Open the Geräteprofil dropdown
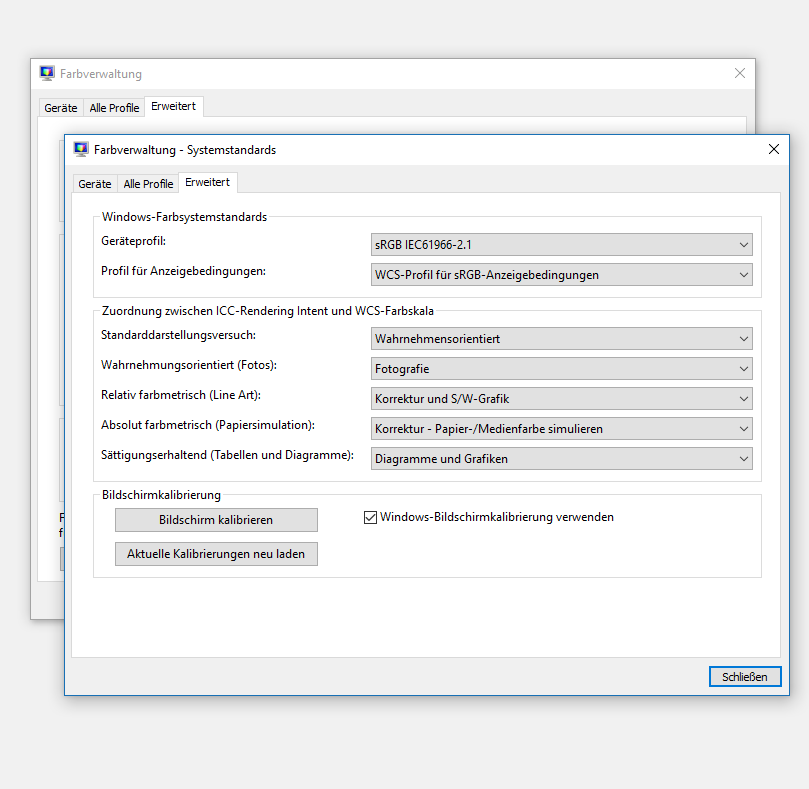Image resolution: width=809 pixels, height=789 pixels. [561, 245]
